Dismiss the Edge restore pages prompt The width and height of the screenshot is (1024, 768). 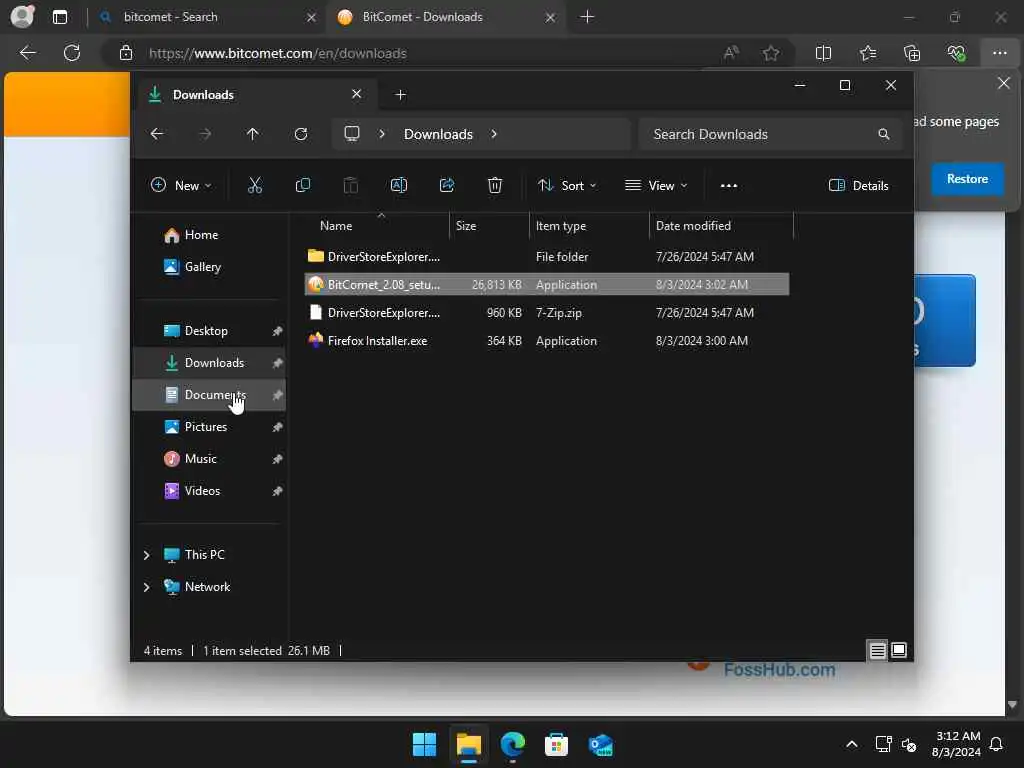coord(1004,83)
